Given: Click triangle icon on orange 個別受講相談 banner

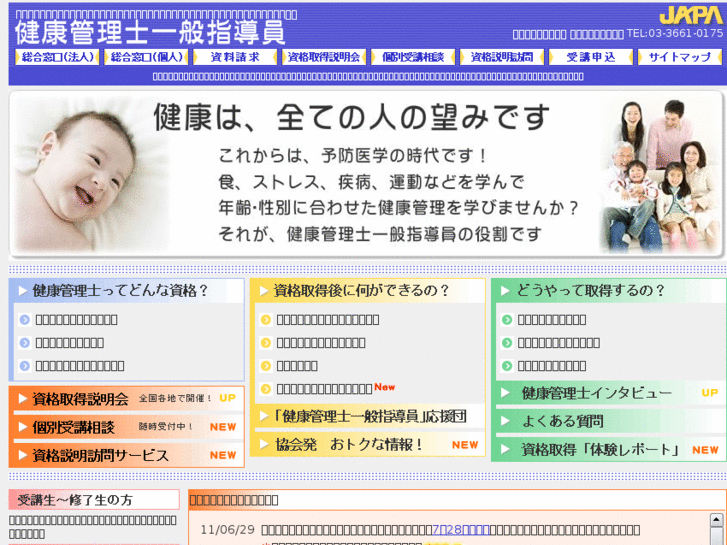Looking at the screenshot, I should [x=22, y=427].
